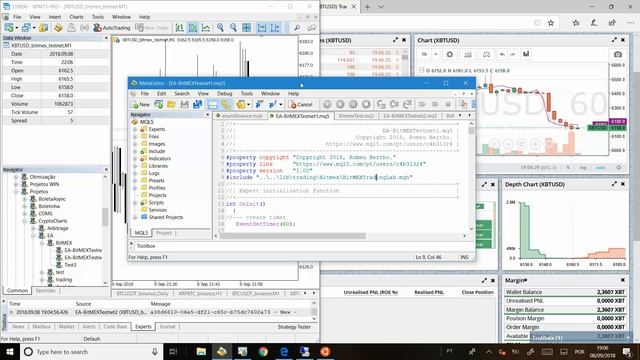Toggle the log scale option on the BitMEX chart
Viewport: 640px width, 360px height.
pos(583,168)
